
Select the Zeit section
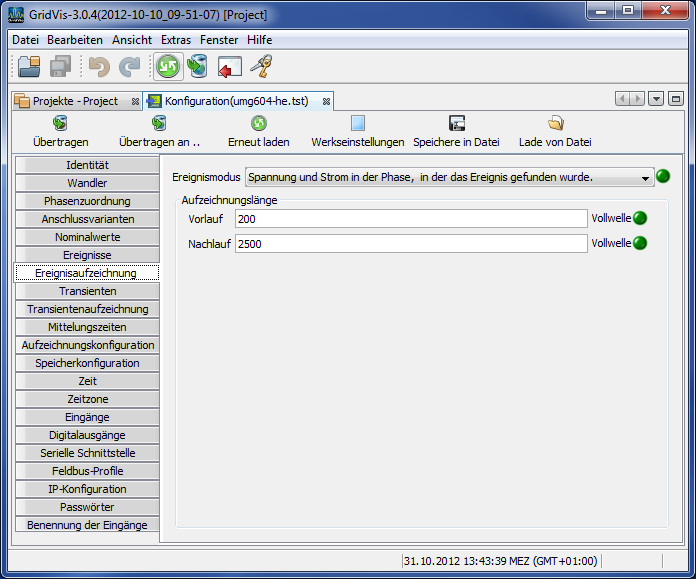[x=87, y=381]
